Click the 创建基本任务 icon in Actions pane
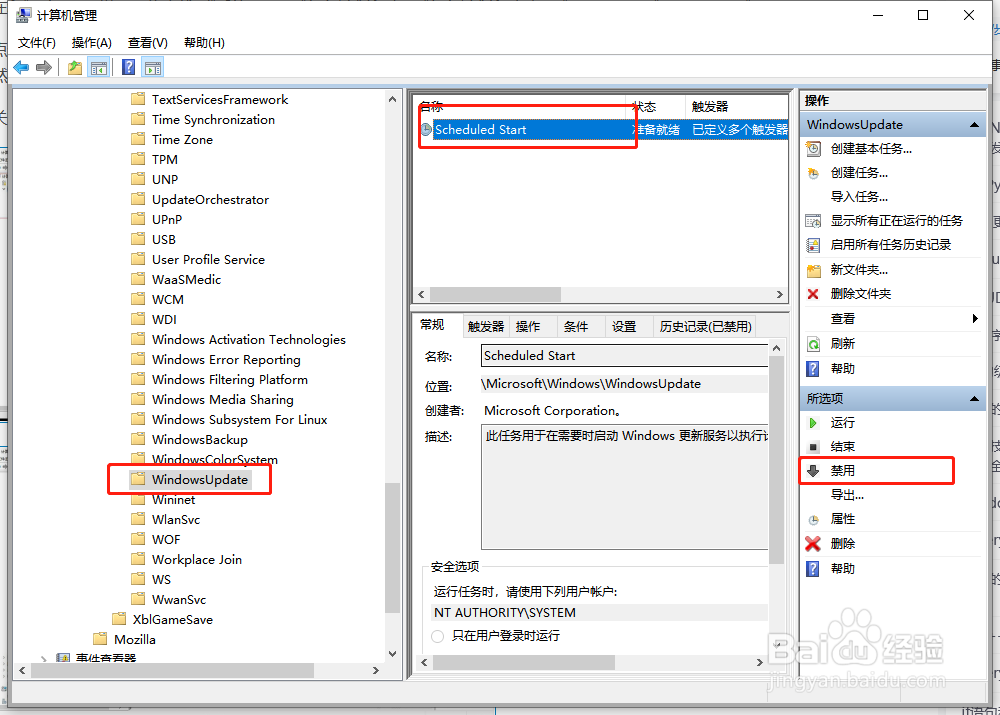 pos(813,149)
